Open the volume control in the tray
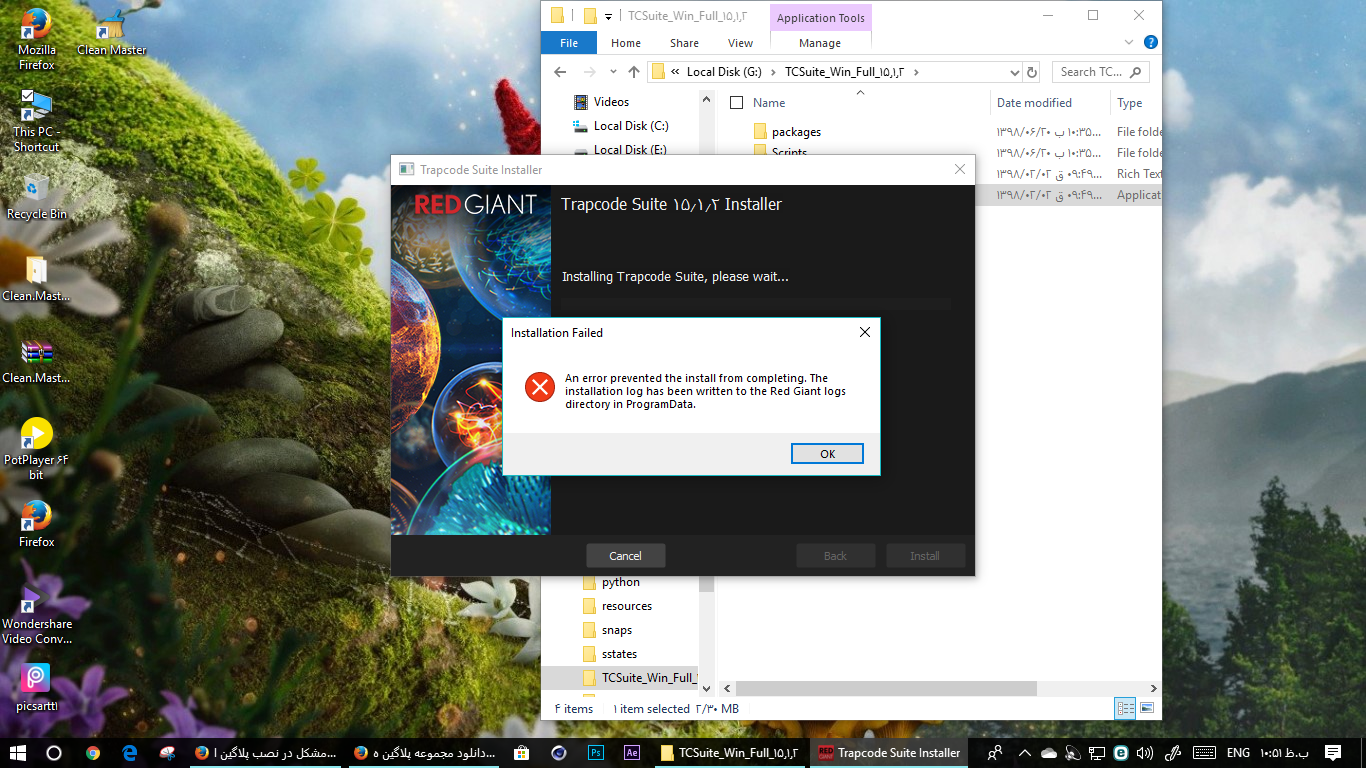The image size is (1366, 768). click(x=1145, y=752)
